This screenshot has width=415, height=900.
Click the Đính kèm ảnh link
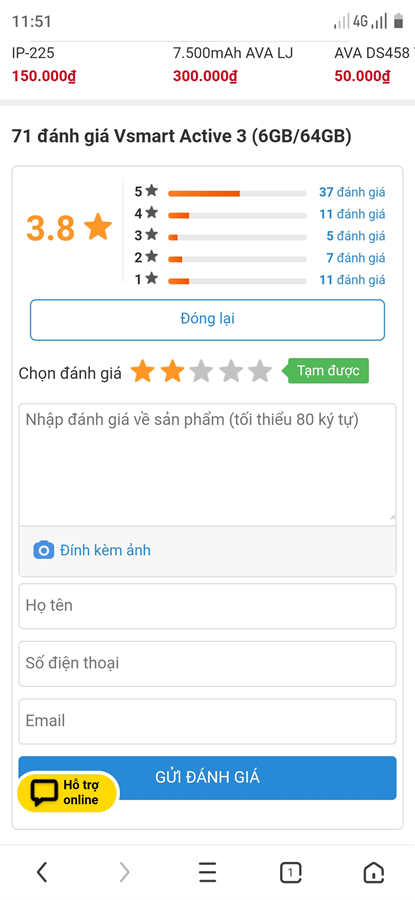(x=105, y=550)
